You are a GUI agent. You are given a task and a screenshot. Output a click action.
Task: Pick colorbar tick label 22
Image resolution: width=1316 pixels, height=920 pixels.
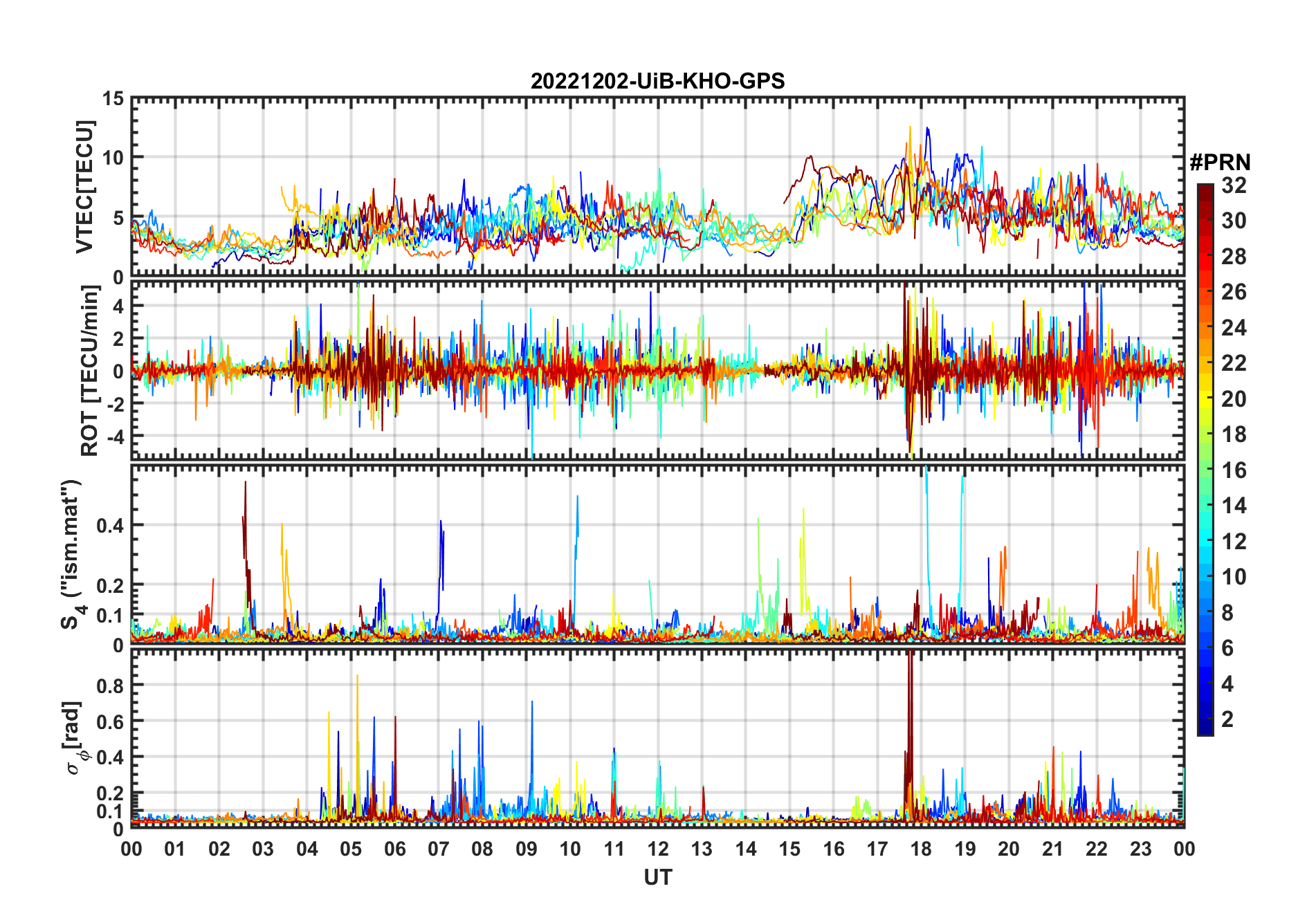(x=1234, y=363)
